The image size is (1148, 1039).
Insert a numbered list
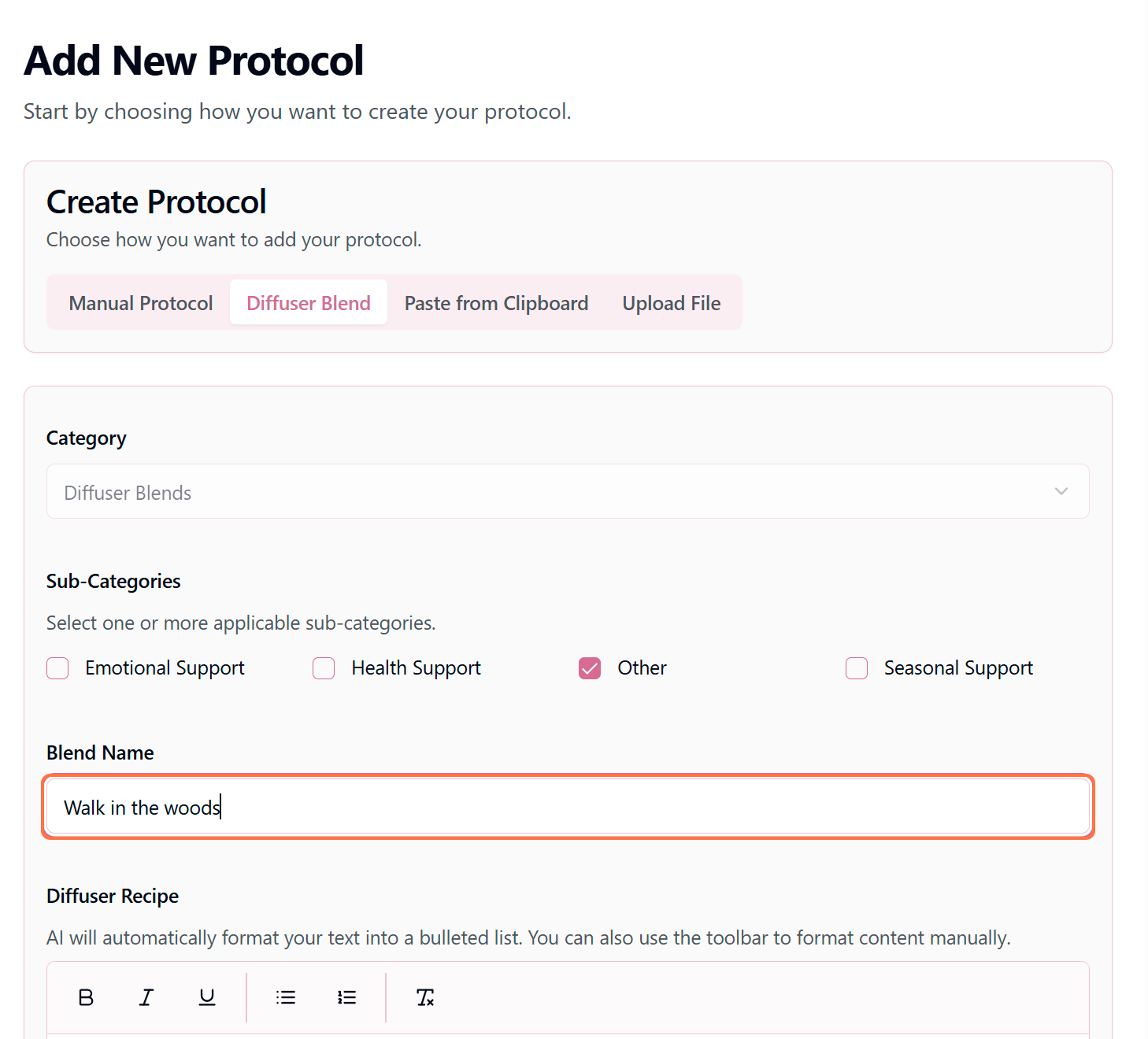(x=346, y=997)
